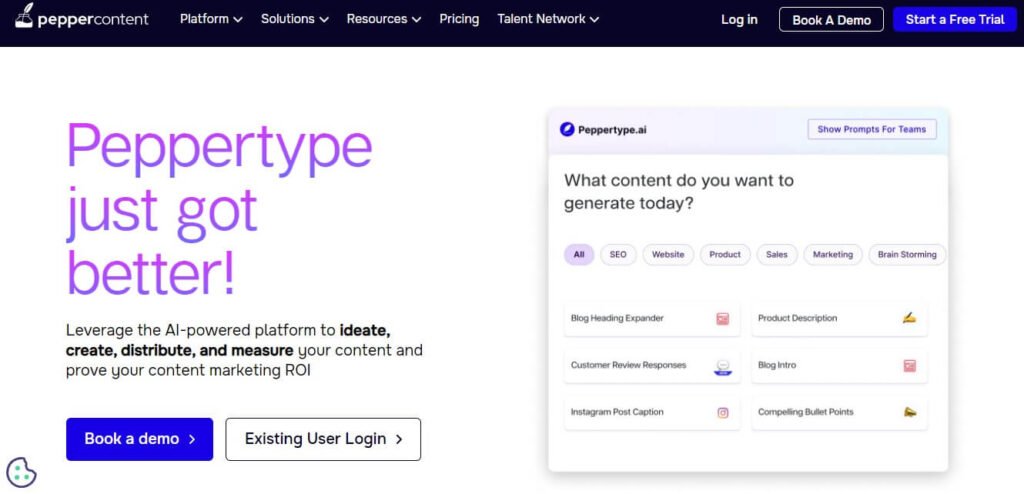The height and width of the screenshot is (494, 1024).
Task: Open Product Description card
Action: pos(839,319)
